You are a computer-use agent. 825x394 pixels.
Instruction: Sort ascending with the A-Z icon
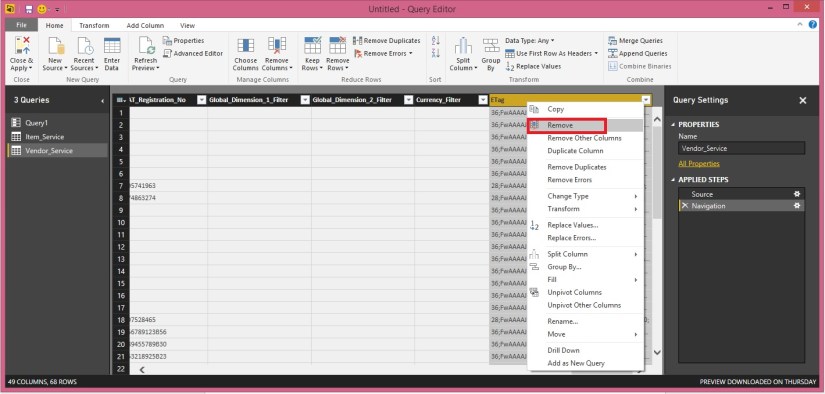[x=435, y=41]
